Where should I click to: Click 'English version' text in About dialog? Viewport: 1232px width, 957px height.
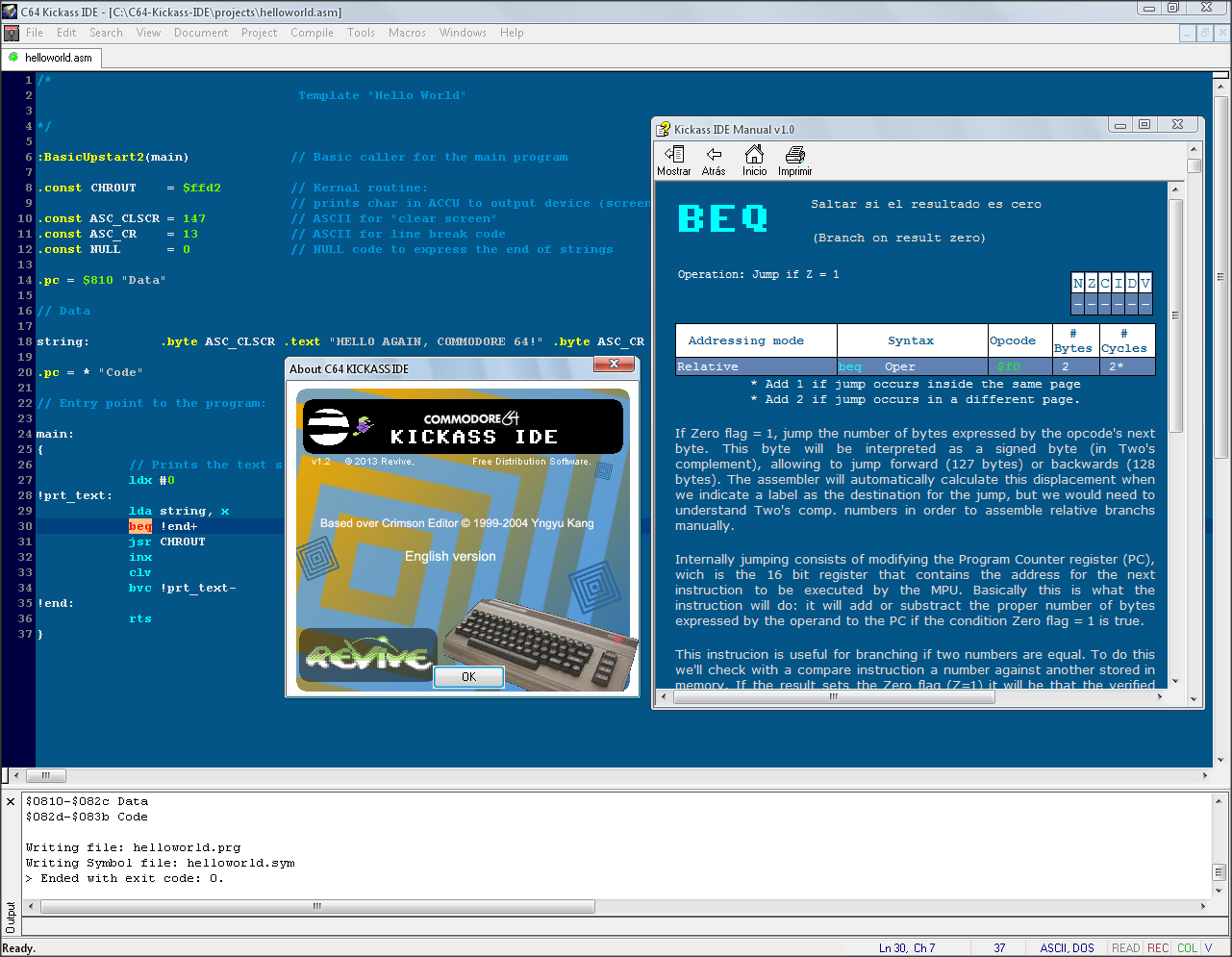click(450, 556)
